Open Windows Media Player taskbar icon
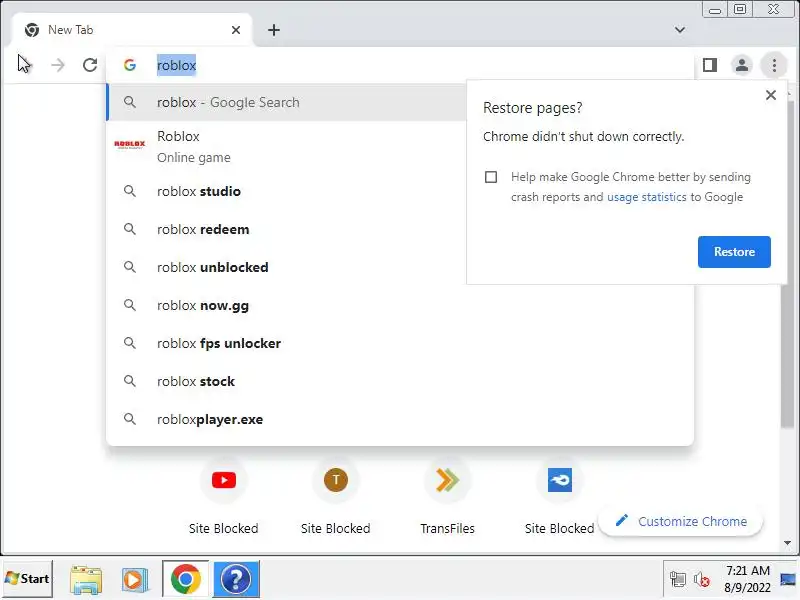Screen dimensions: 800x600 tap(135, 579)
